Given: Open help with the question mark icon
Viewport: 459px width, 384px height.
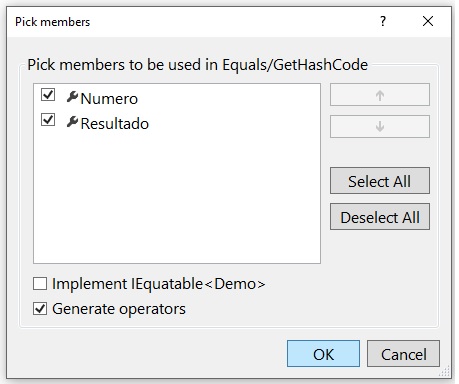Looking at the screenshot, I should (383, 21).
